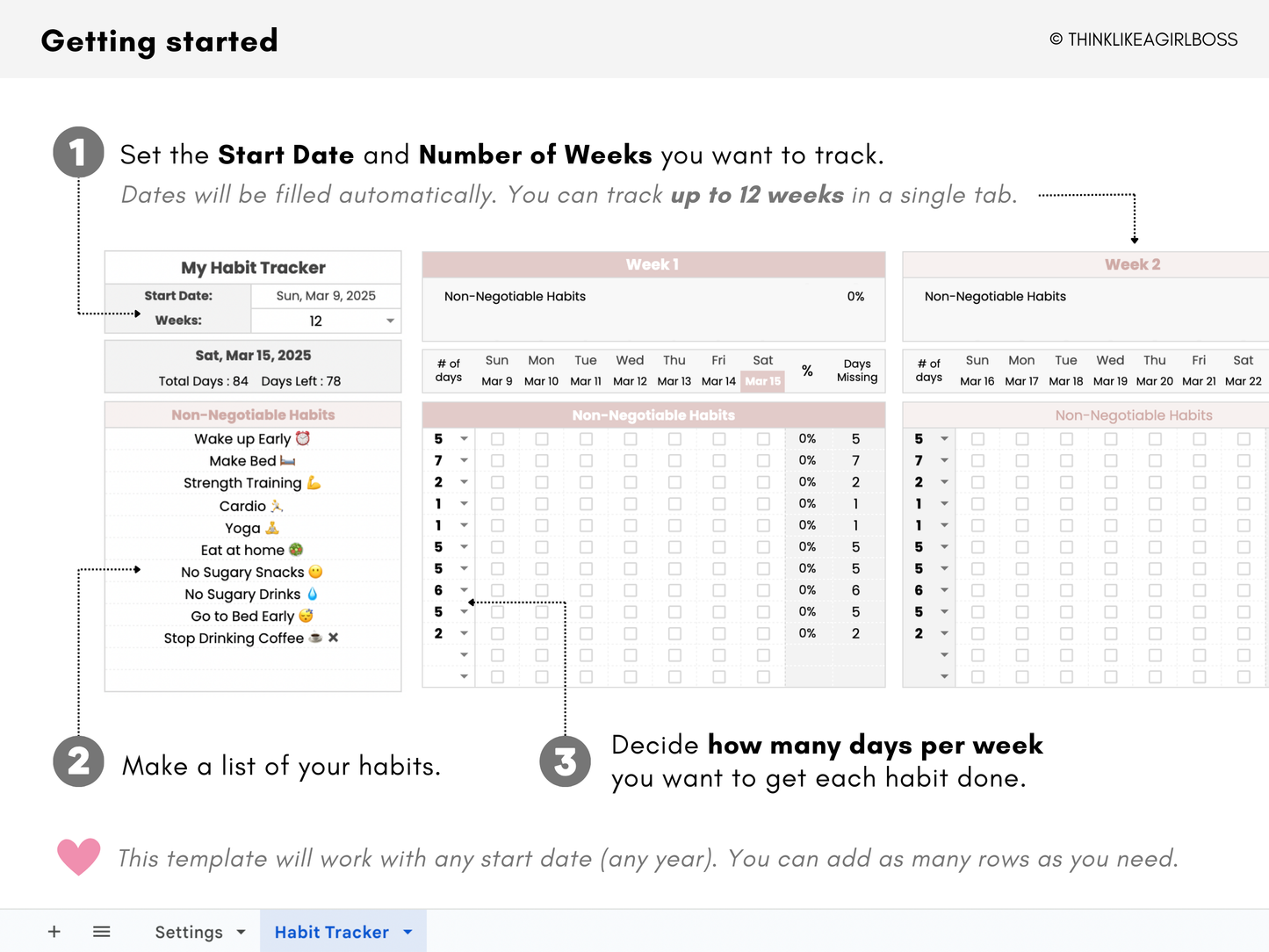Open the days-per-week dropdown for Wake up Early
Screen dimensions: 1269x952
point(464,438)
